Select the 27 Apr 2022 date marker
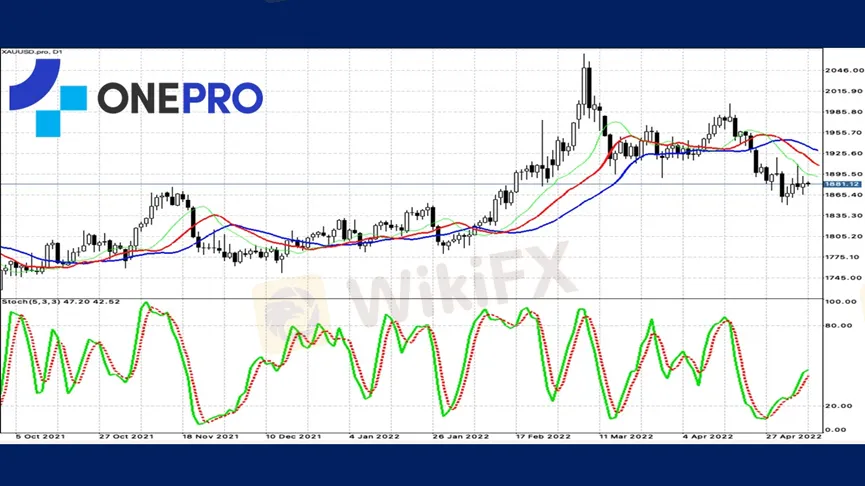The width and height of the screenshot is (865, 486). pos(795,437)
